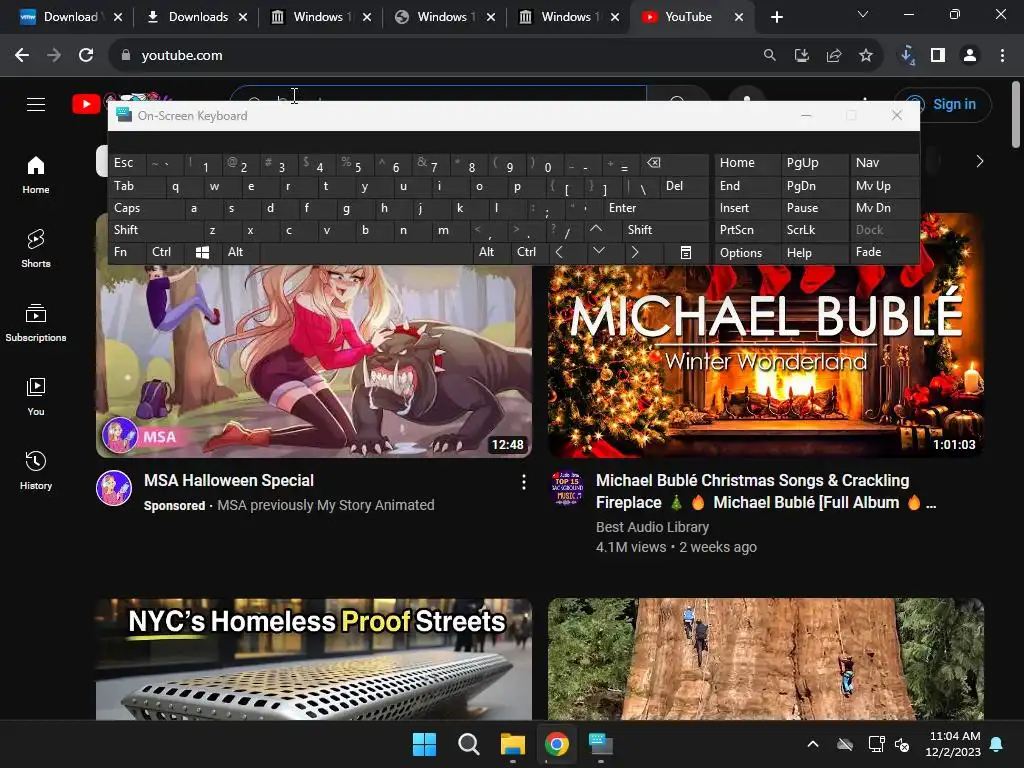Open History from the sidebar

tap(36, 470)
